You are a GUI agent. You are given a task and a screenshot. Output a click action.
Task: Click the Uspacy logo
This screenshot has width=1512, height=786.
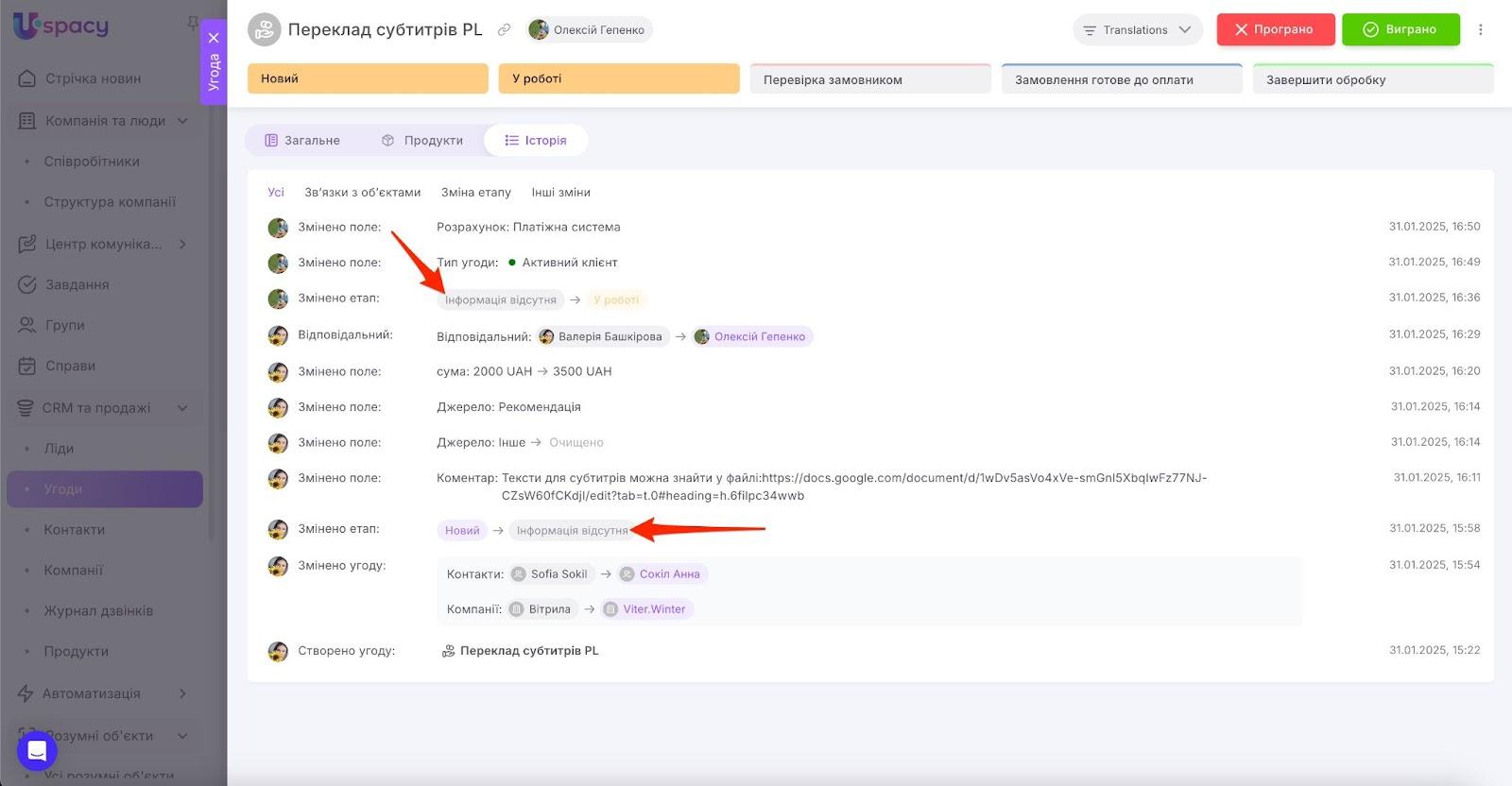60,26
